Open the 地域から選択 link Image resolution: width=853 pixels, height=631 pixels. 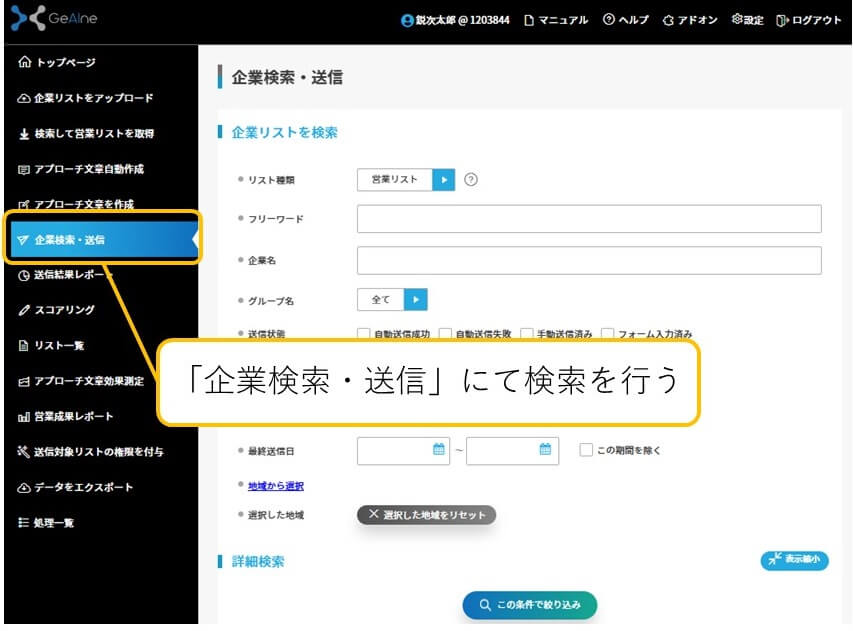click(276, 486)
